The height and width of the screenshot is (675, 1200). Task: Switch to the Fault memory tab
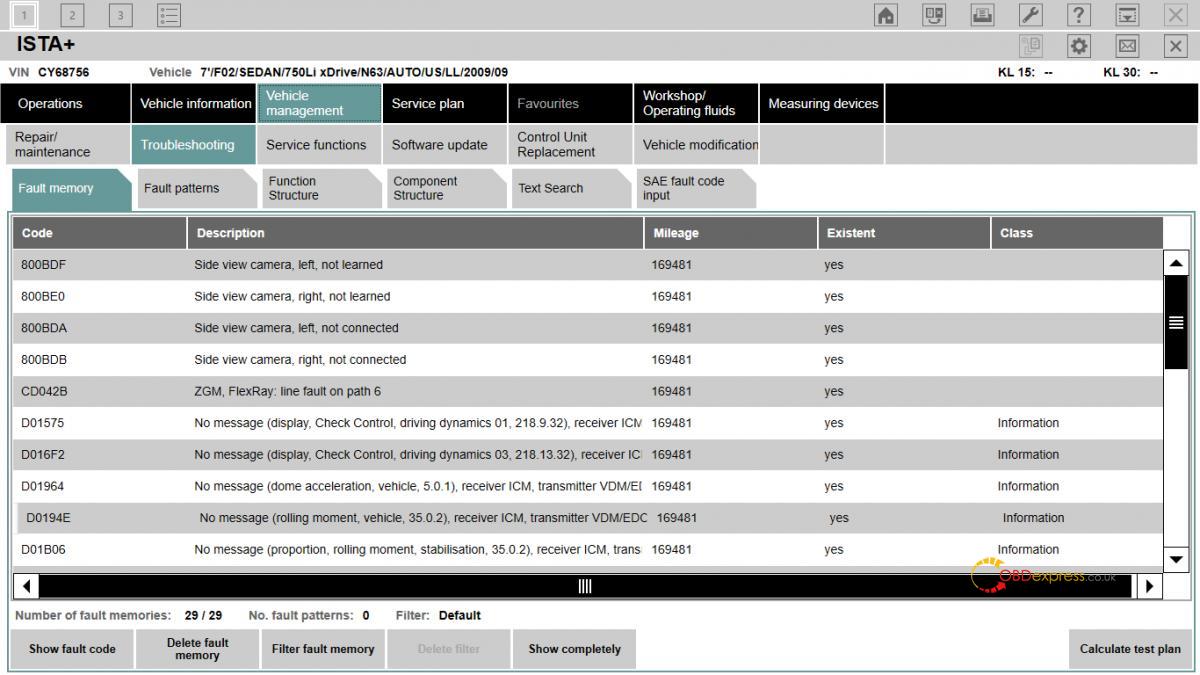click(70, 189)
